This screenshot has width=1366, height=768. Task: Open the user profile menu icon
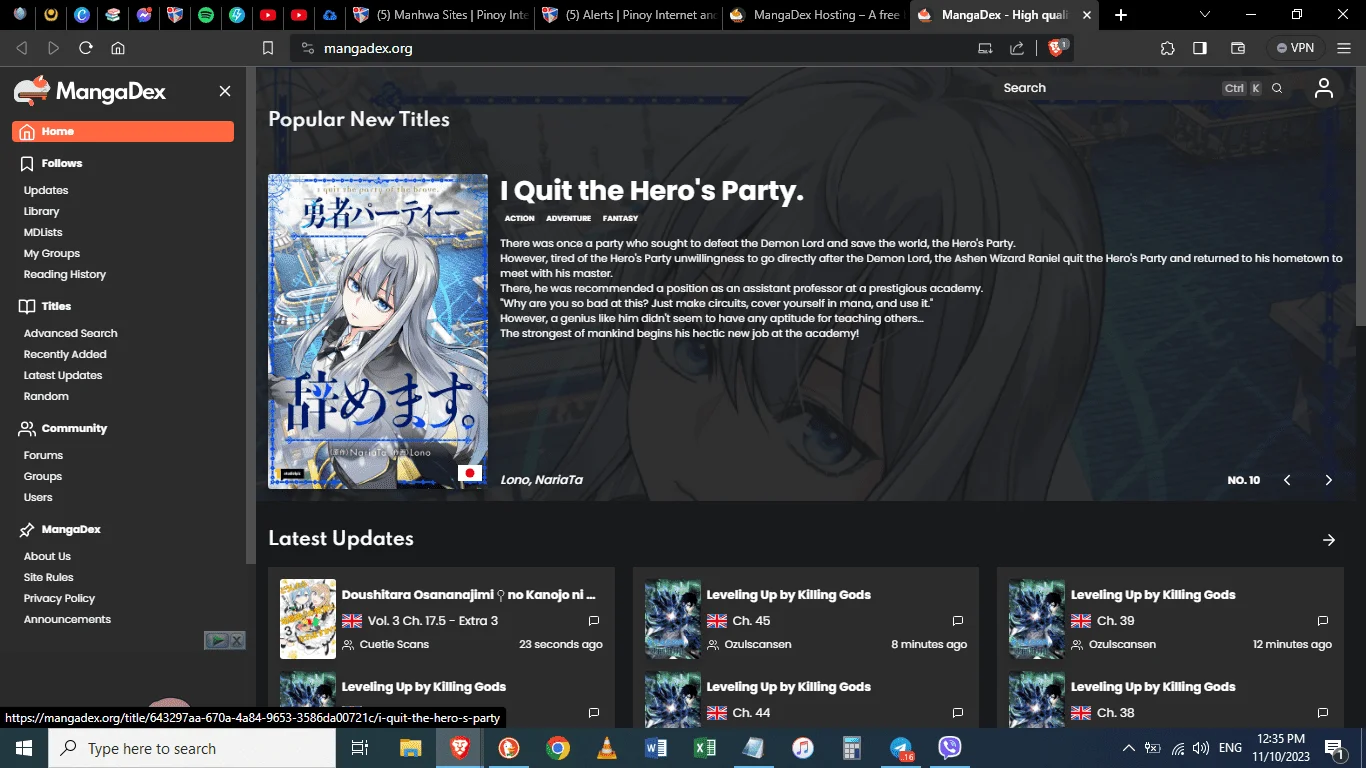pos(1324,88)
